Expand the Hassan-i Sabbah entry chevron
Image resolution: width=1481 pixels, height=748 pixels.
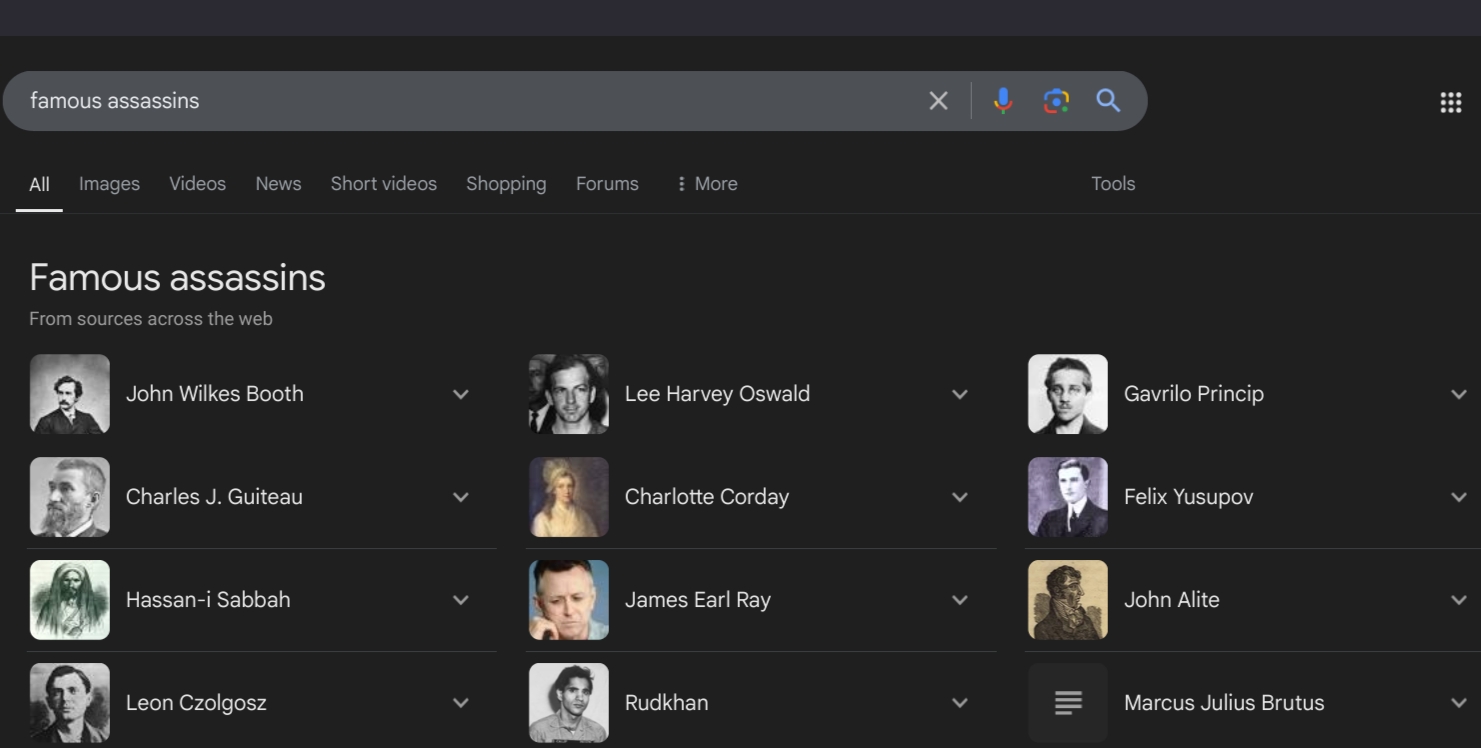461,600
